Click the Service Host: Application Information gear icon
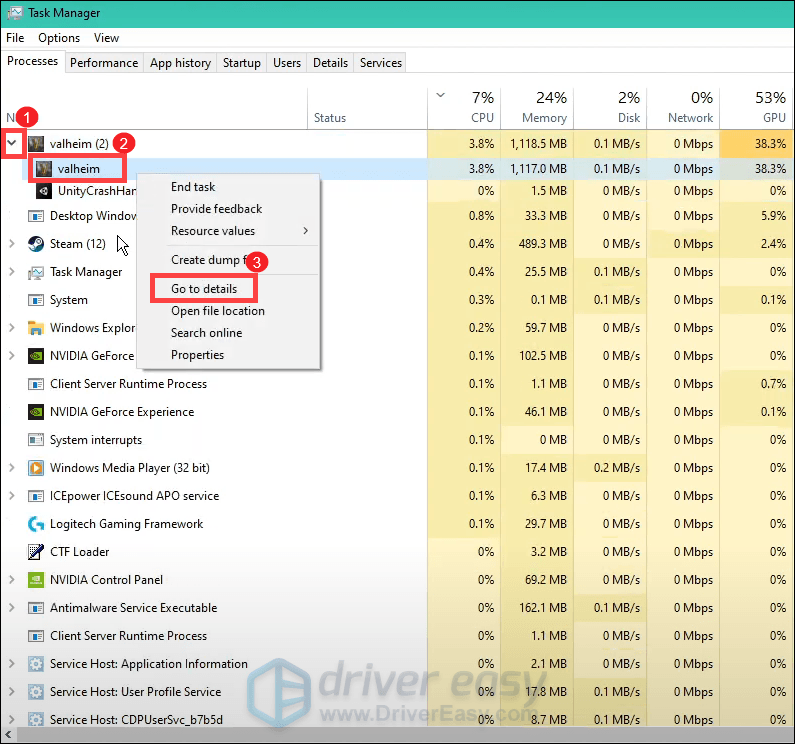795x744 pixels. point(36,664)
